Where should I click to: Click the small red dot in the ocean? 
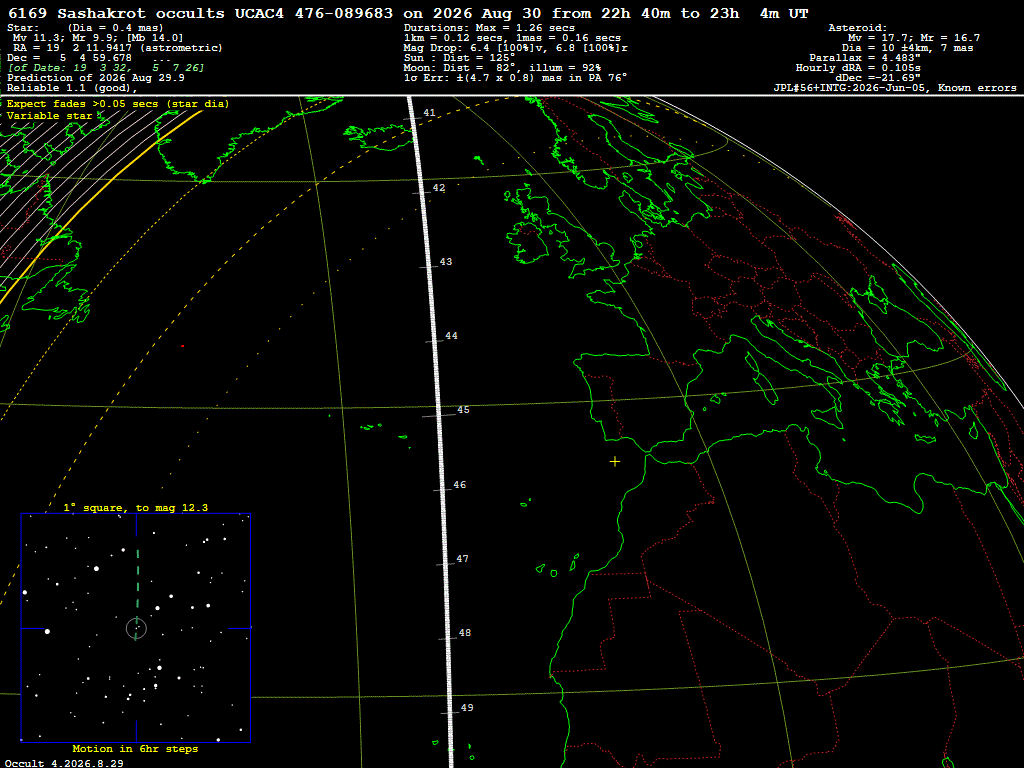coord(182,346)
